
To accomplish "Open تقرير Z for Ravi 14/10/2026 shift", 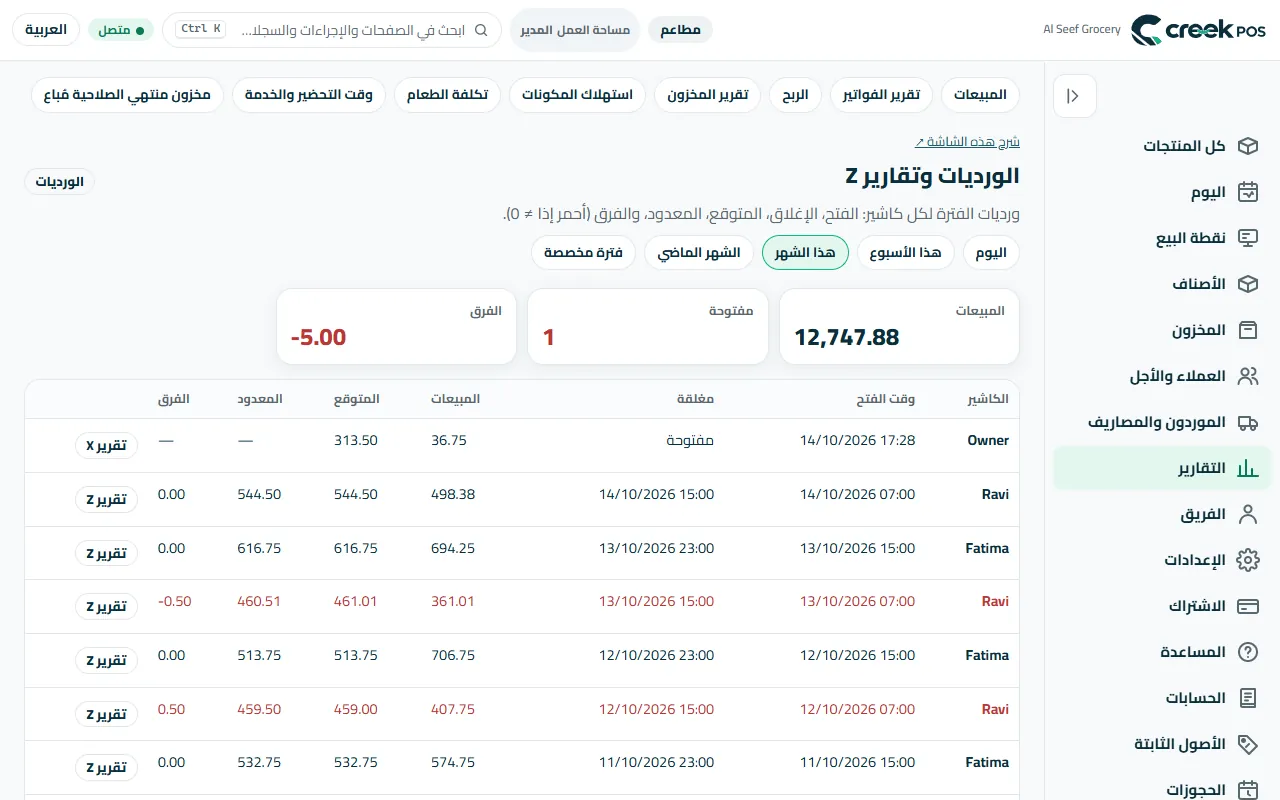I will point(106,499).
